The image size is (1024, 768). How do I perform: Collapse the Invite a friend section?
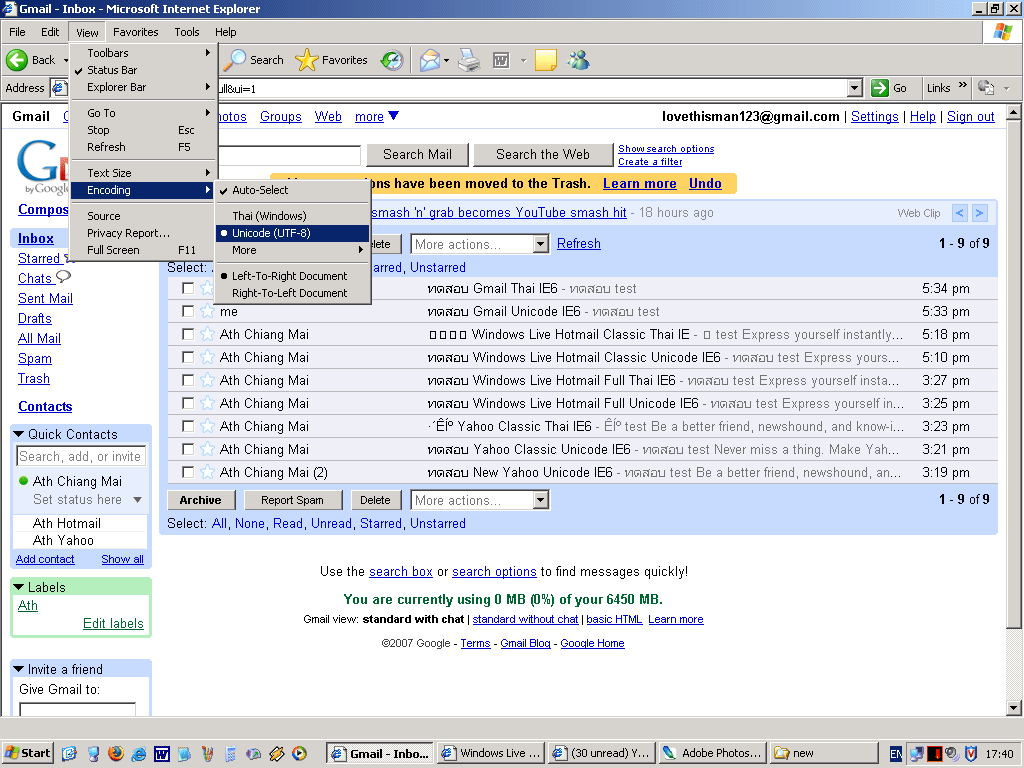(19, 669)
